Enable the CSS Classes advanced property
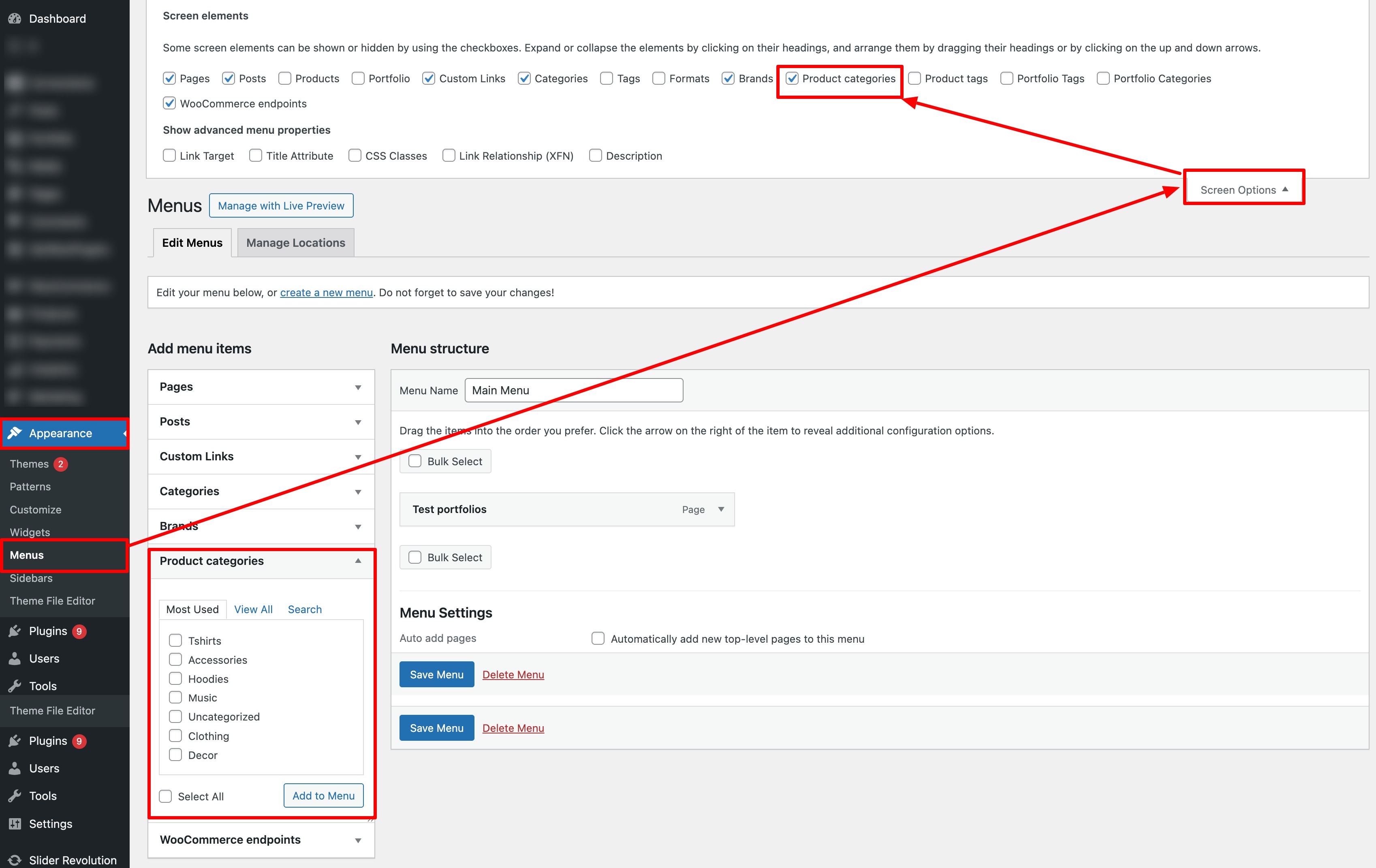1376x868 pixels. [x=355, y=156]
